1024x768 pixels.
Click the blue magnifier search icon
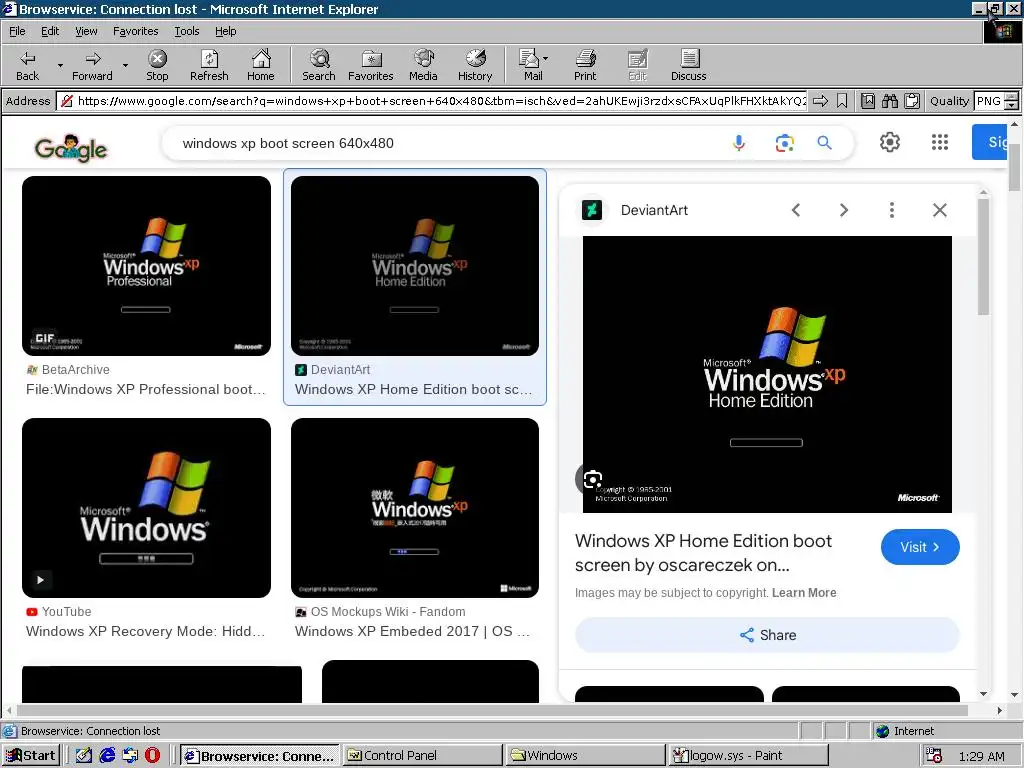click(x=825, y=142)
